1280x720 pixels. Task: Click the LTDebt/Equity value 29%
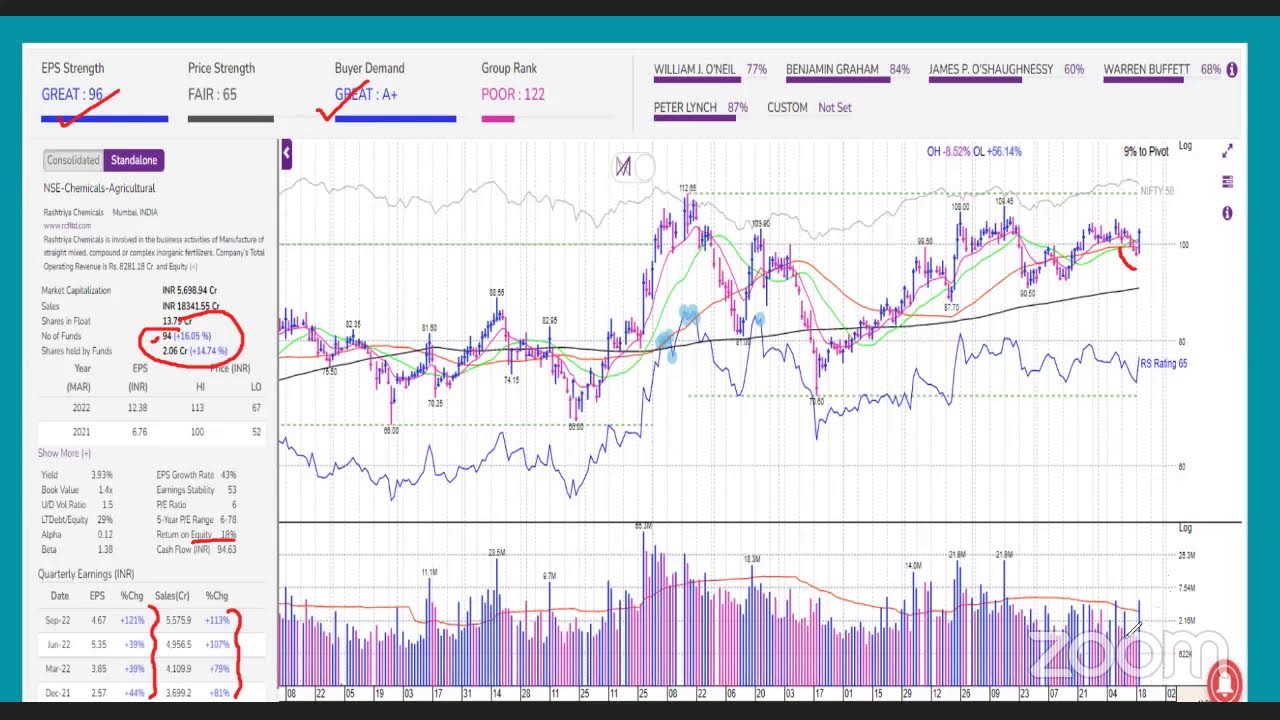104,520
